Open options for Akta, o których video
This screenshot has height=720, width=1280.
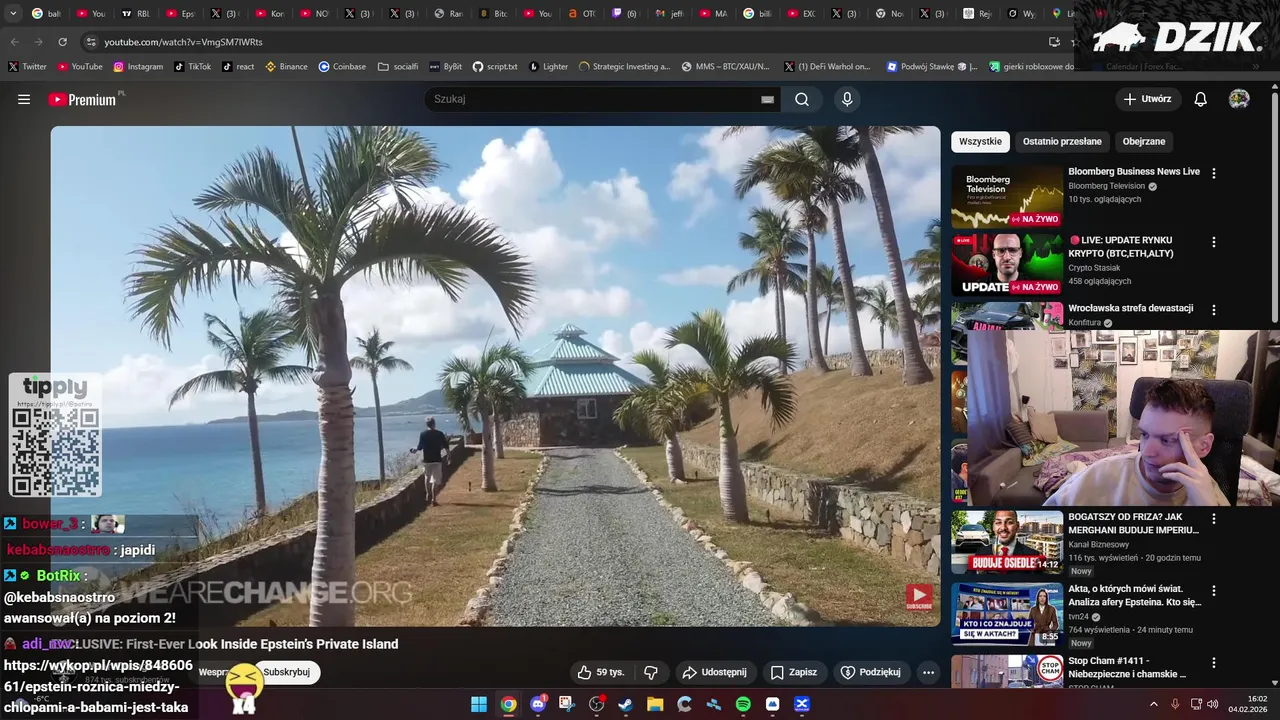(1214, 590)
